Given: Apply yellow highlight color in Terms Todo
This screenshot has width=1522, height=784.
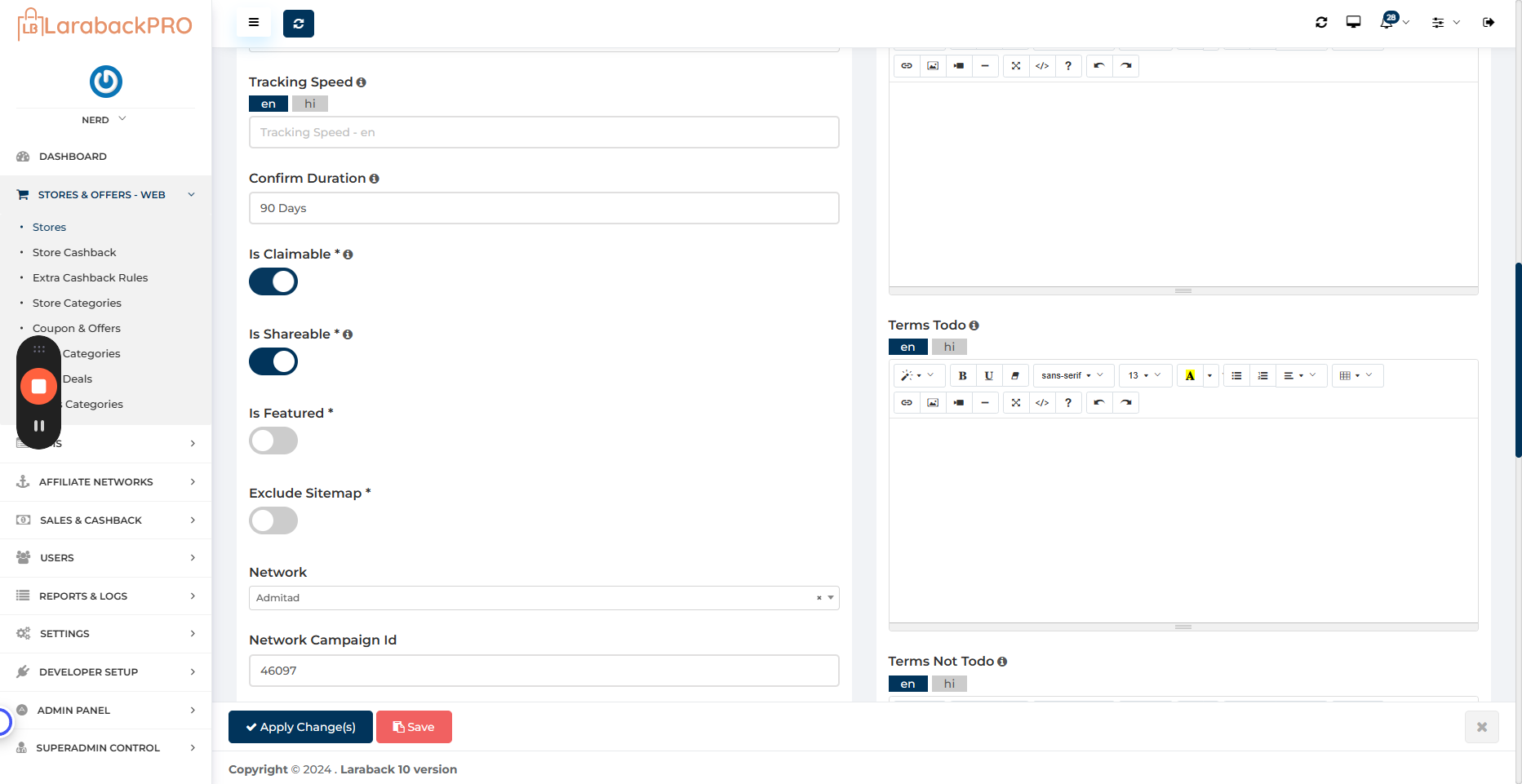Looking at the screenshot, I should coord(1190,375).
